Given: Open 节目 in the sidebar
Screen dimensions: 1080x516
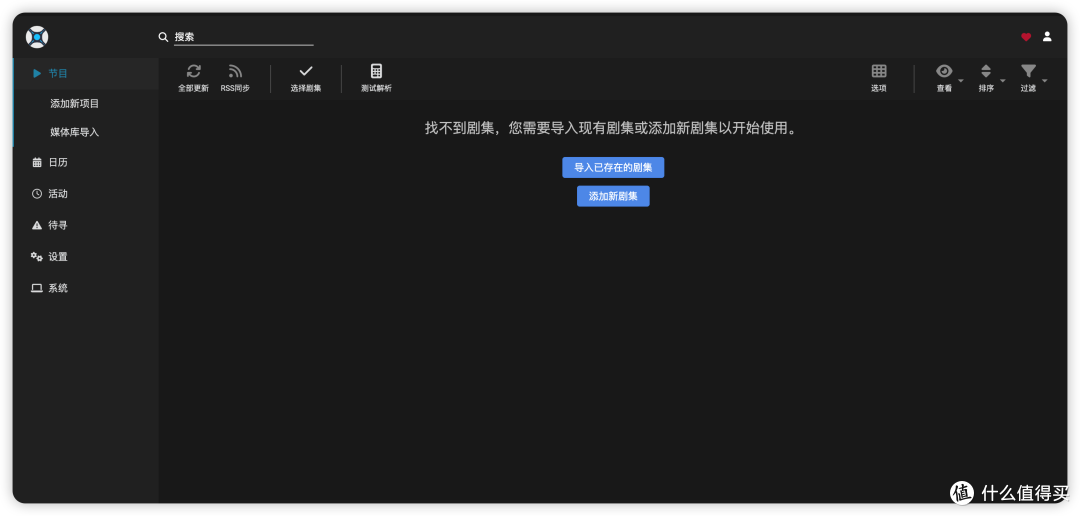Looking at the screenshot, I should tap(86, 73).
